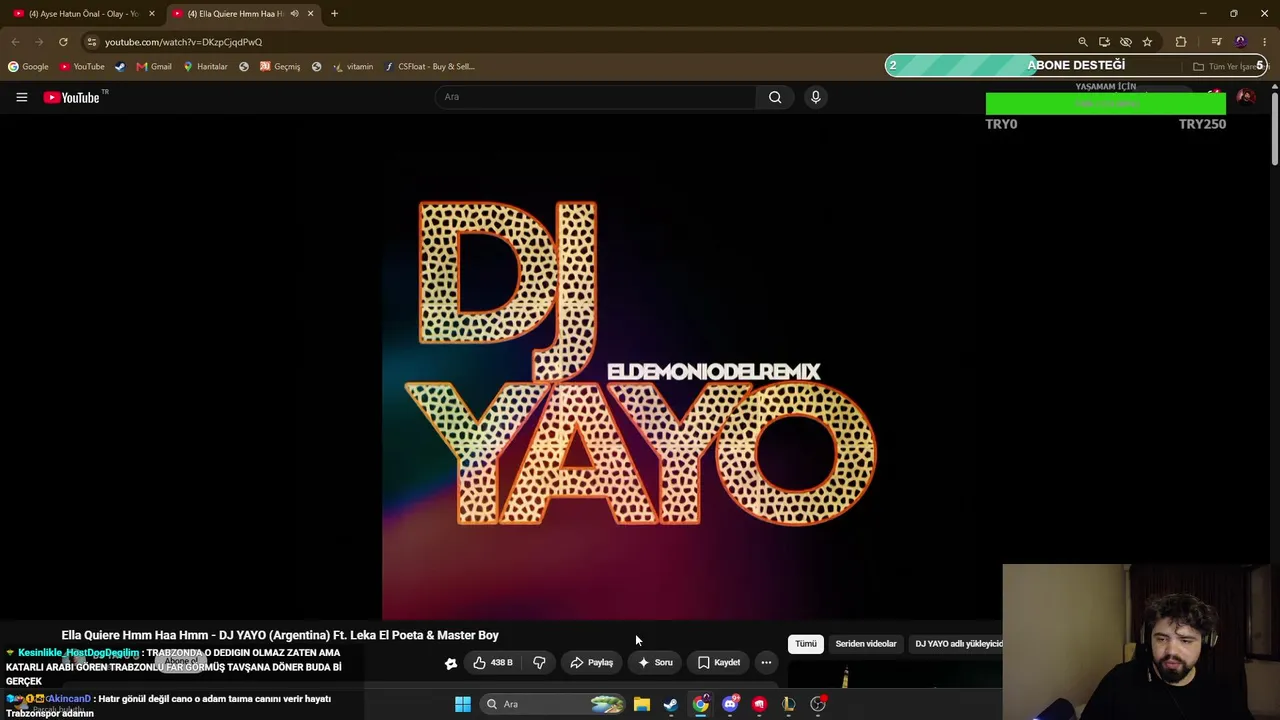Open the zoom magnifier in address bar
The height and width of the screenshot is (720, 1280).
(x=1083, y=42)
